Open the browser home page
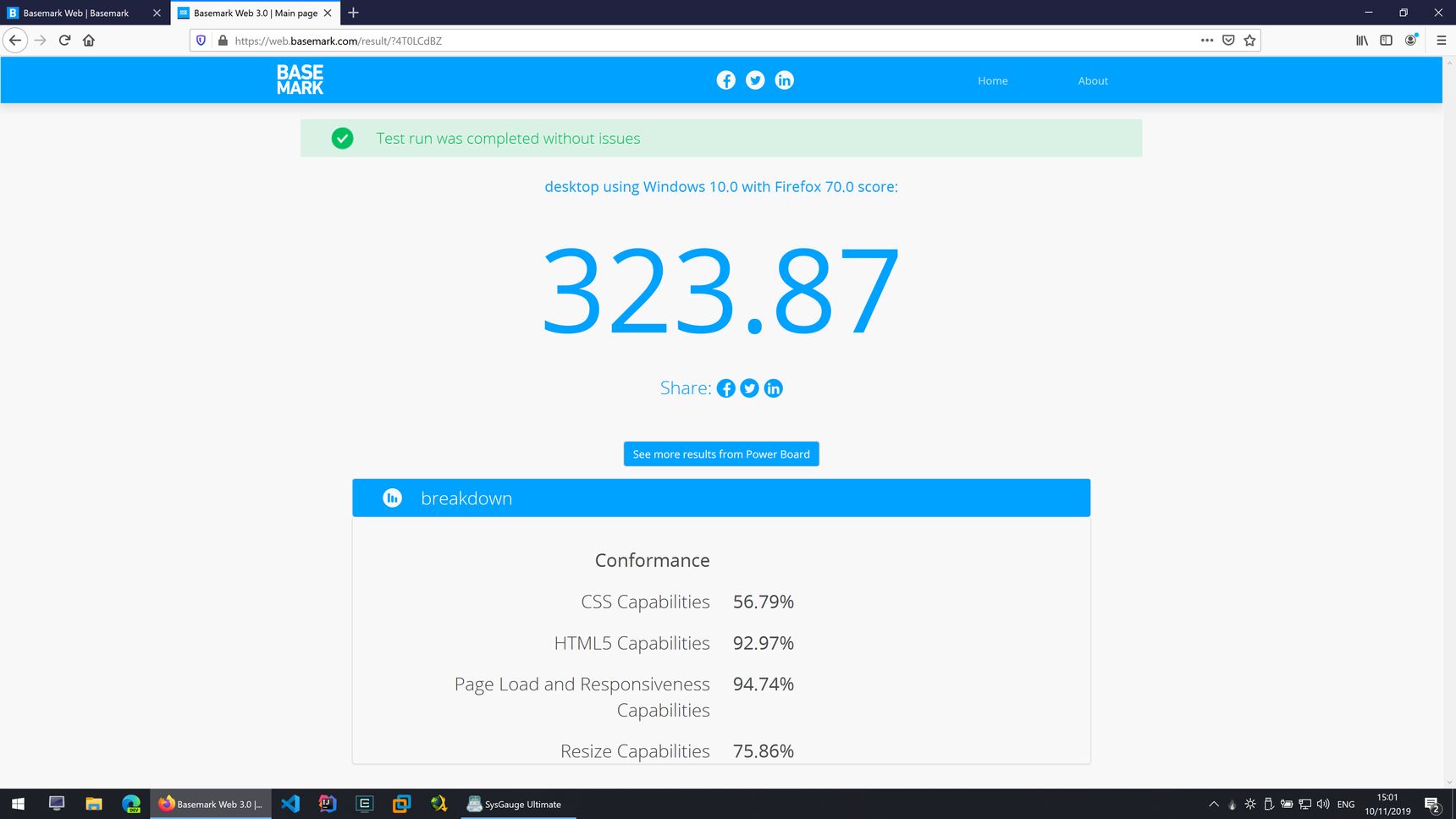Image resolution: width=1456 pixels, height=819 pixels. click(89, 40)
